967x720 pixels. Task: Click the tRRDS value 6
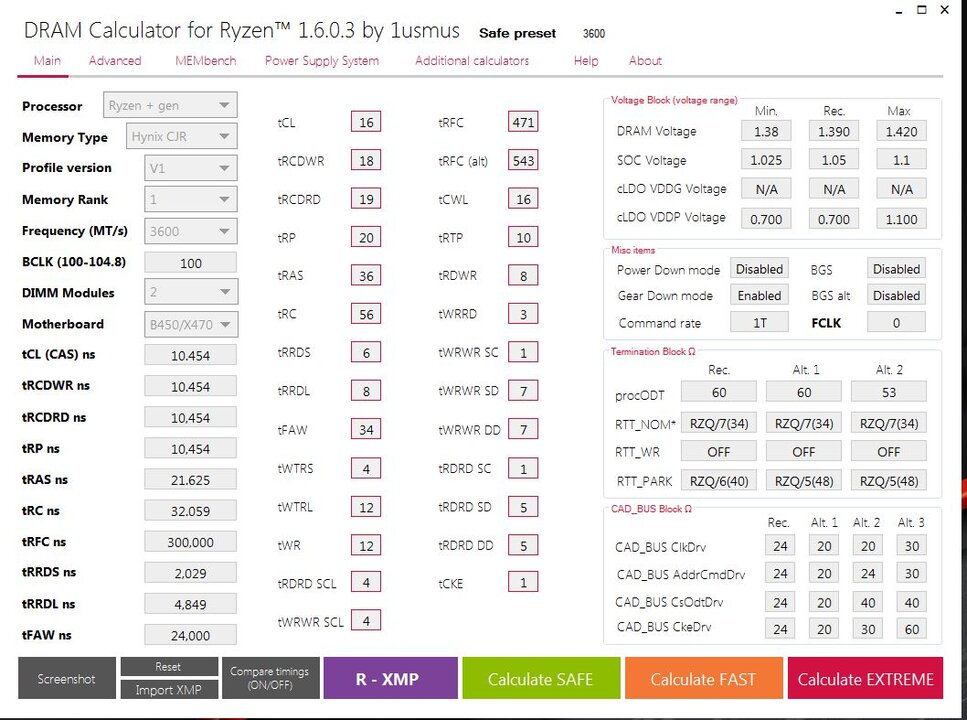click(366, 352)
